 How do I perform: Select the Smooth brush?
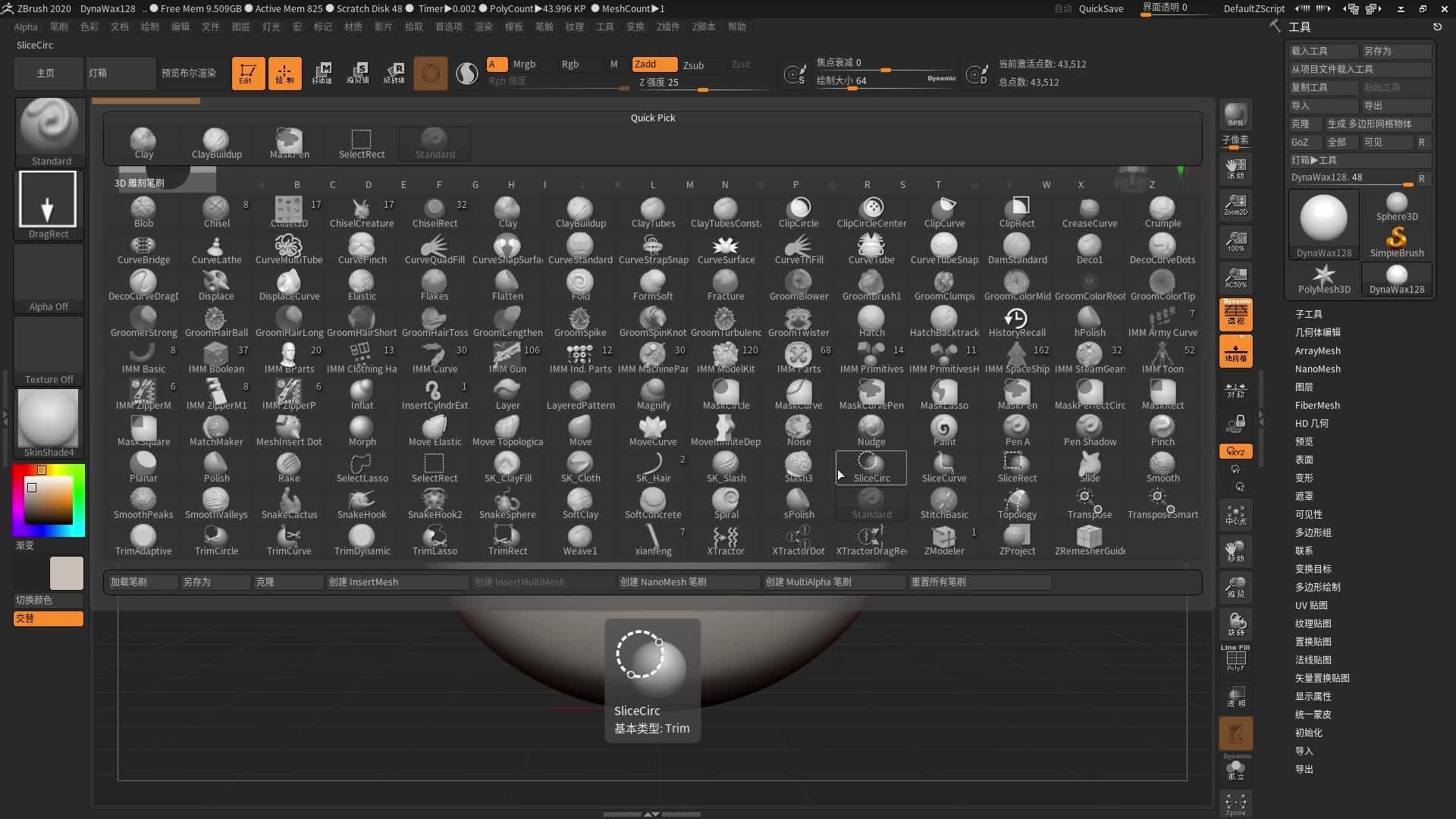point(1163,467)
